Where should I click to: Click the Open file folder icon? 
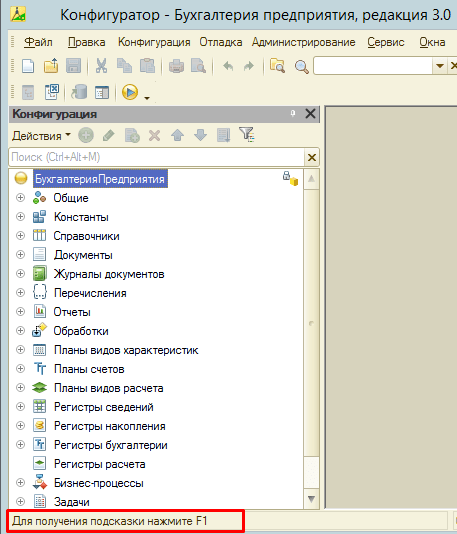tap(51, 66)
